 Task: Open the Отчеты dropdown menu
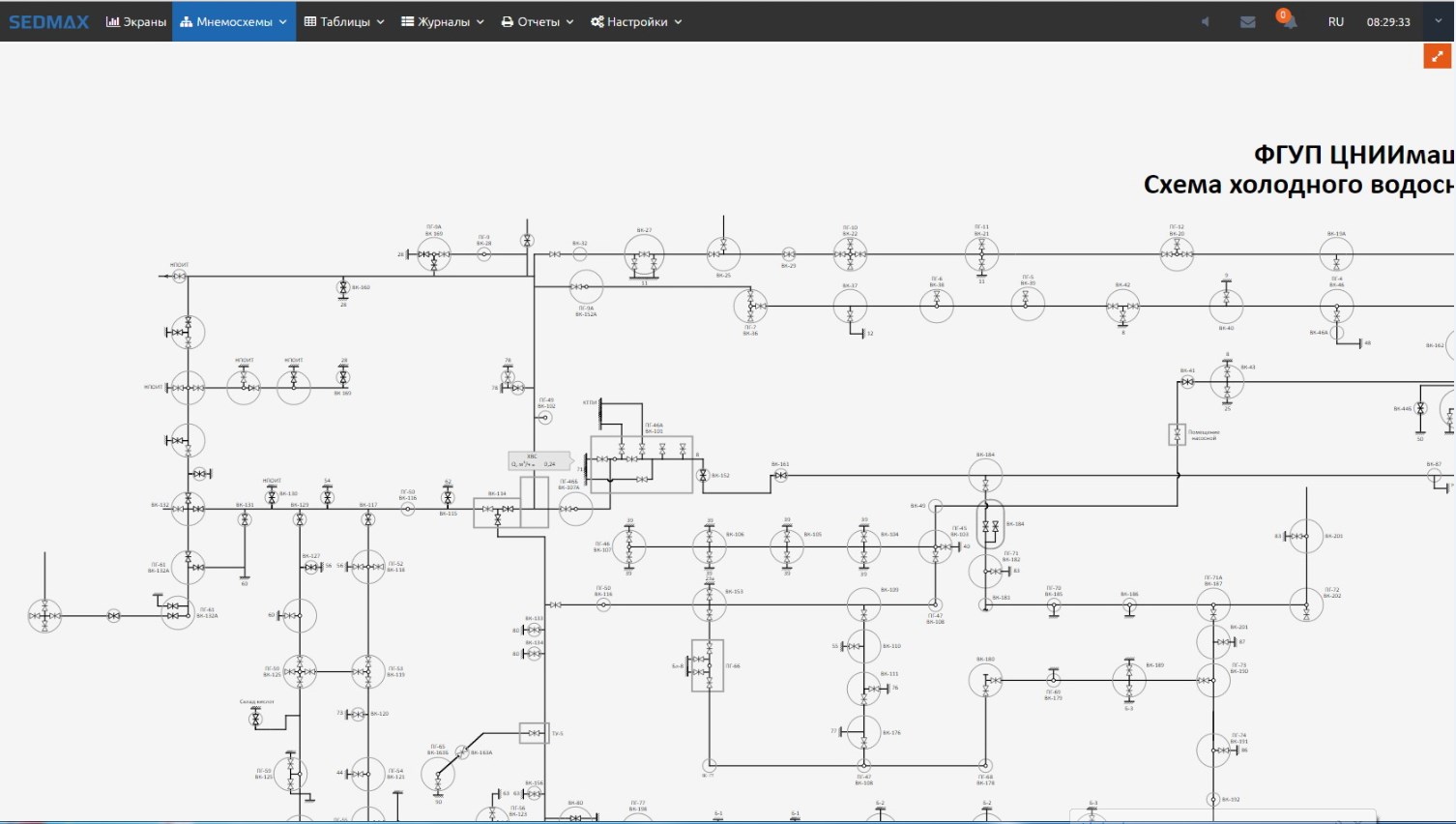(x=538, y=21)
